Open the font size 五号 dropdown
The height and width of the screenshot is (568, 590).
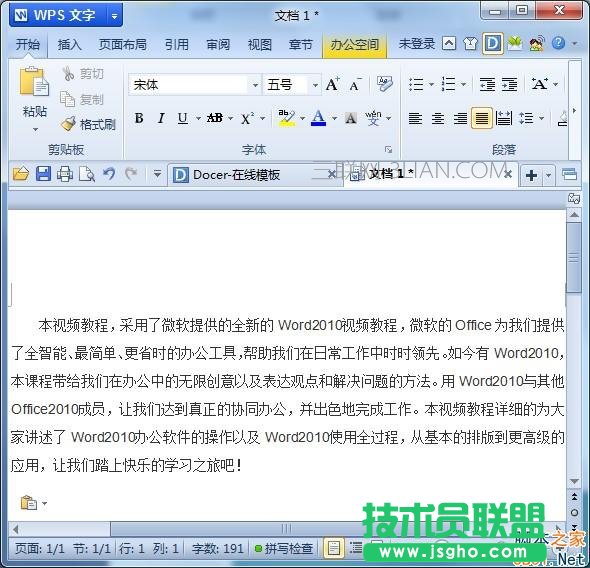[x=315, y=85]
